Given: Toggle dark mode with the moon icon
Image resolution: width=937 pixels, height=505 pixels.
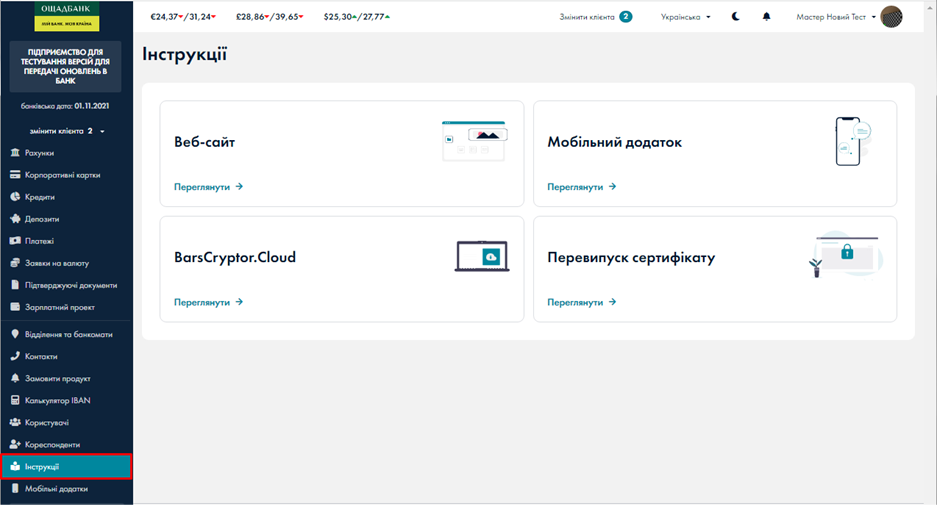Looking at the screenshot, I should tap(736, 17).
